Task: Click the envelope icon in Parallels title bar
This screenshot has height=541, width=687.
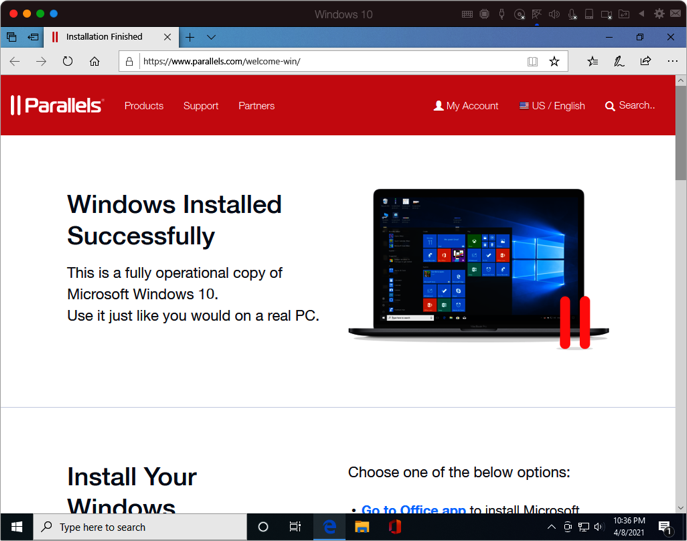Action: pyautogui.click(x=676, y=14)
